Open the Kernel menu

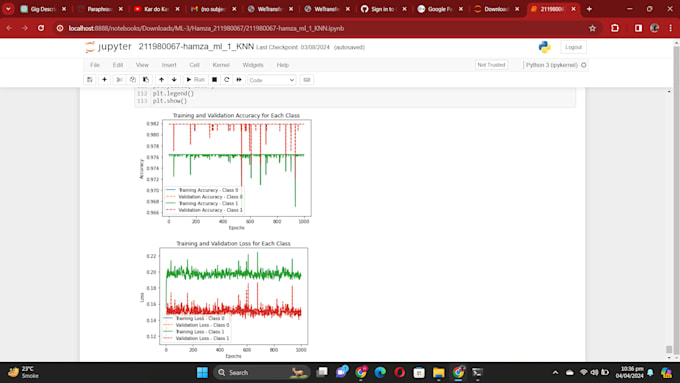pyautogui.click(x=221, y=65)
